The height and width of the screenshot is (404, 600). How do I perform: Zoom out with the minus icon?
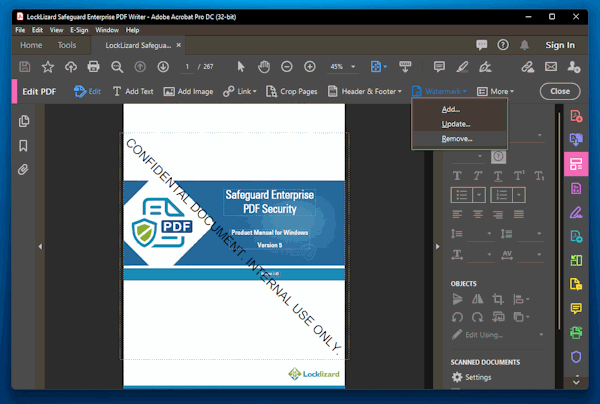(x=287, y=67)
